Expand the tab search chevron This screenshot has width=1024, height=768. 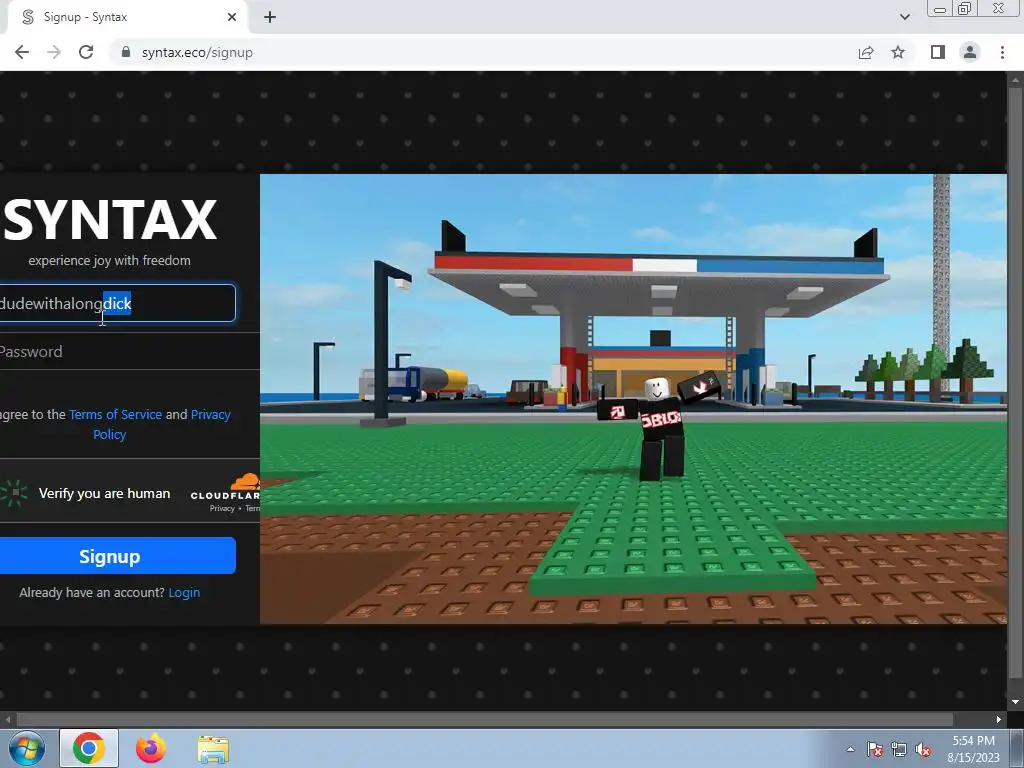click(904, 17)
